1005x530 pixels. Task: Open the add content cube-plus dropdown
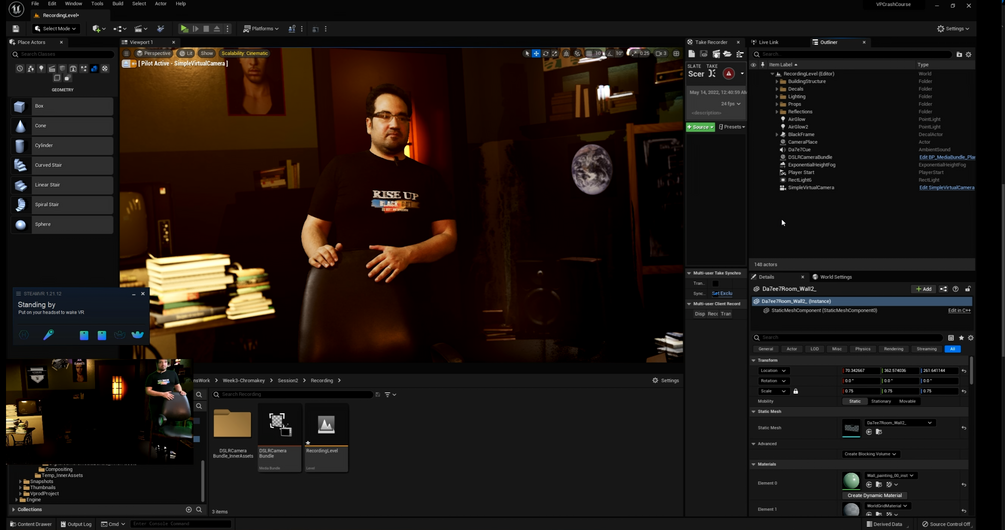click(x=98, y=29)
